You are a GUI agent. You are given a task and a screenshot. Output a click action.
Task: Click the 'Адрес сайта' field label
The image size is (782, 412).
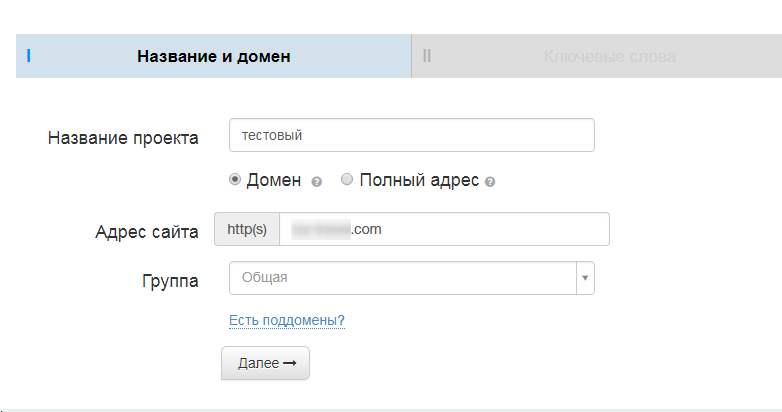click(x=147, y=232)
